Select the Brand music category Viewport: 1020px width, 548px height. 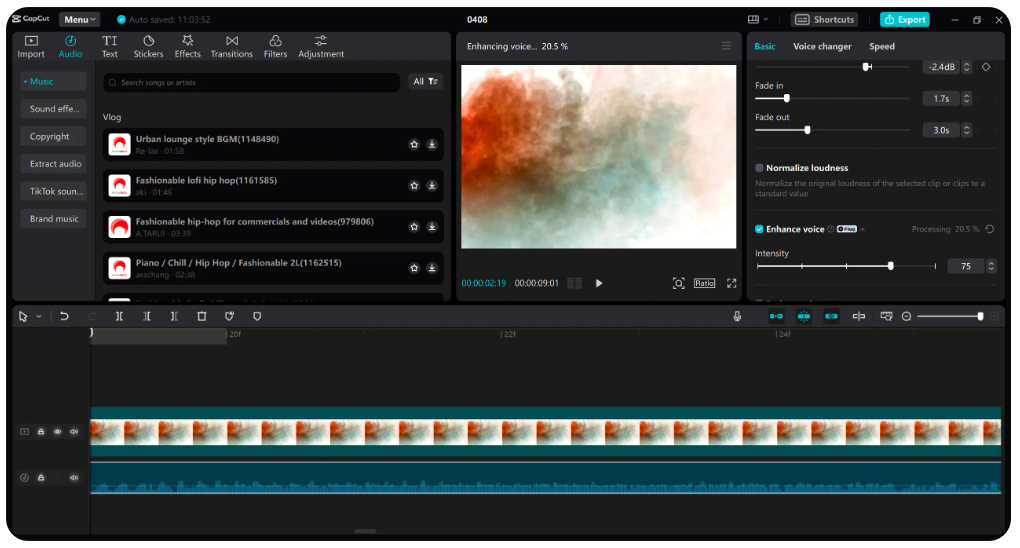point(54,219)
